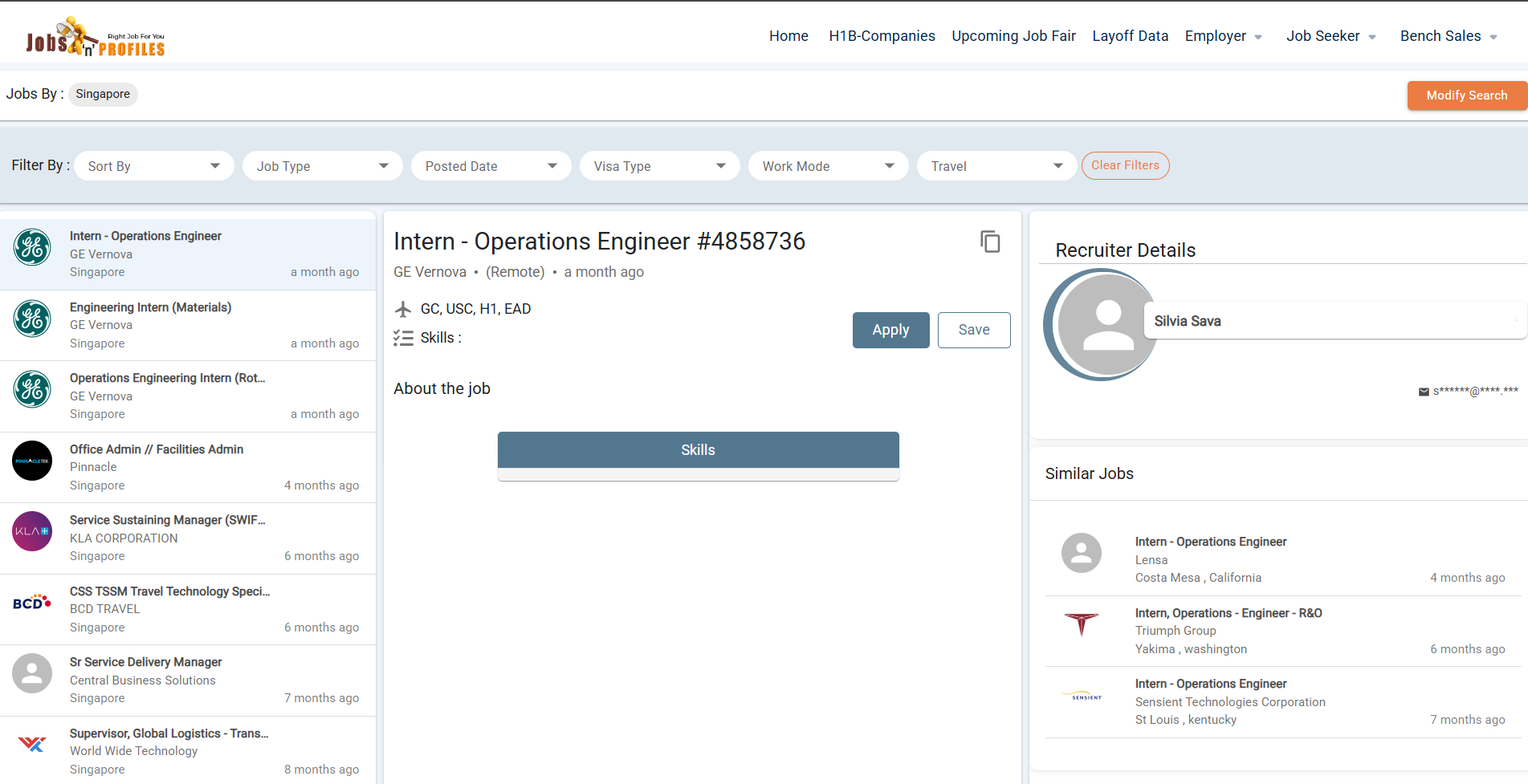Open Service Sustaining Manager listing
Screen dimensions: 1528x784
point(188,538)
